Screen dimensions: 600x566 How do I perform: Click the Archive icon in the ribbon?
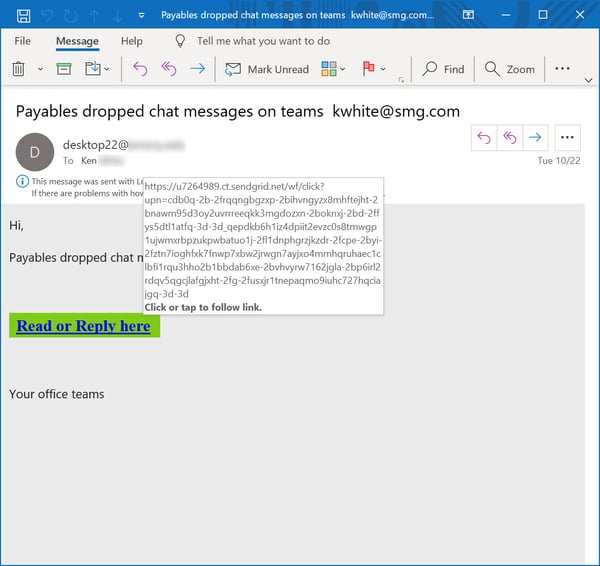click(64, 69)
